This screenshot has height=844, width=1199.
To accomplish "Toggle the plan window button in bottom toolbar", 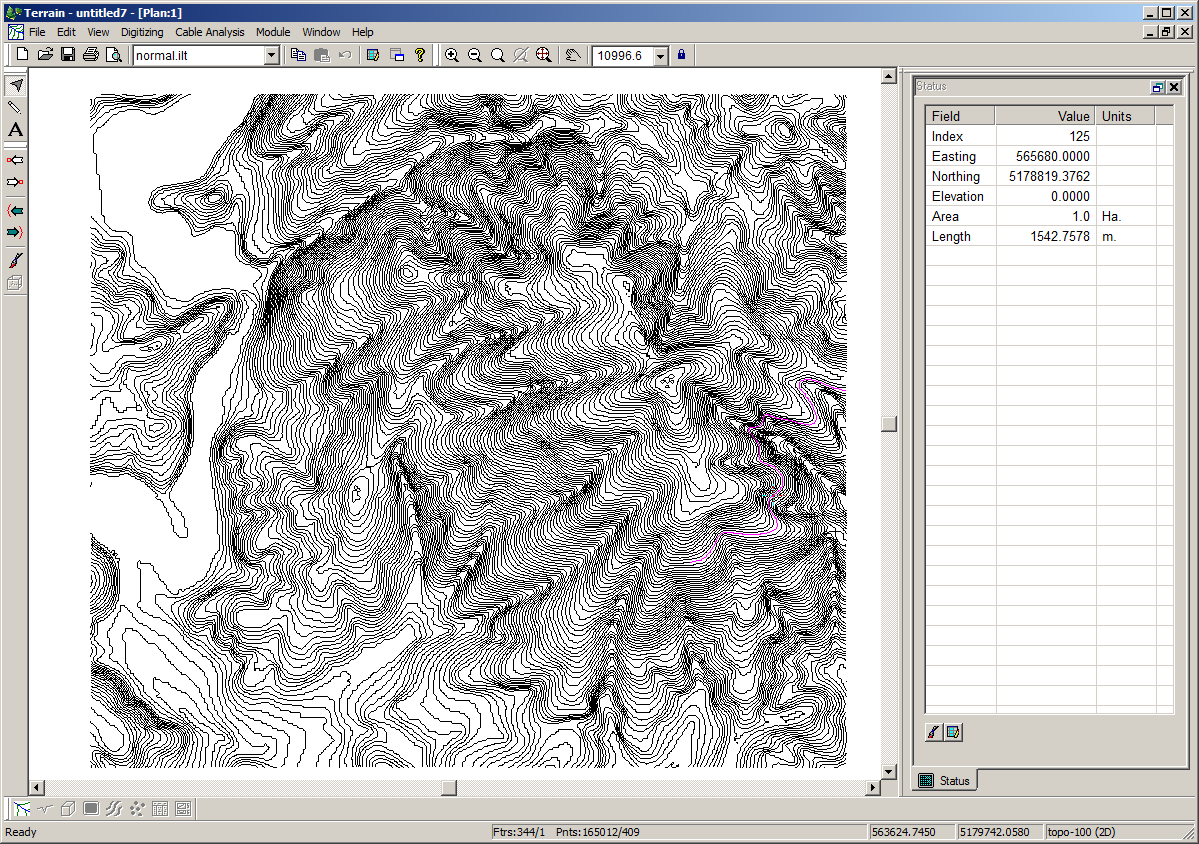I will (x=22, y=808).
